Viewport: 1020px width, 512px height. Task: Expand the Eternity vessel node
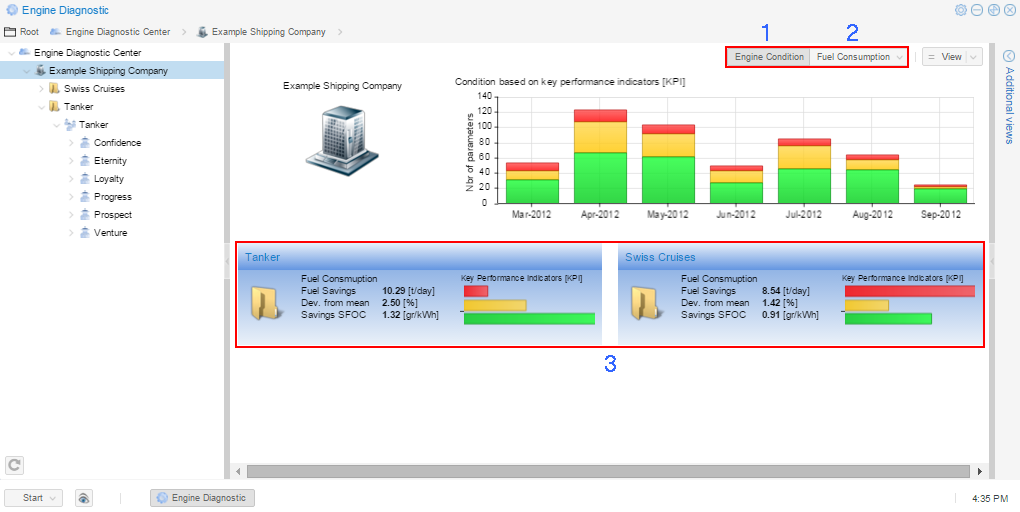(72, 161)
